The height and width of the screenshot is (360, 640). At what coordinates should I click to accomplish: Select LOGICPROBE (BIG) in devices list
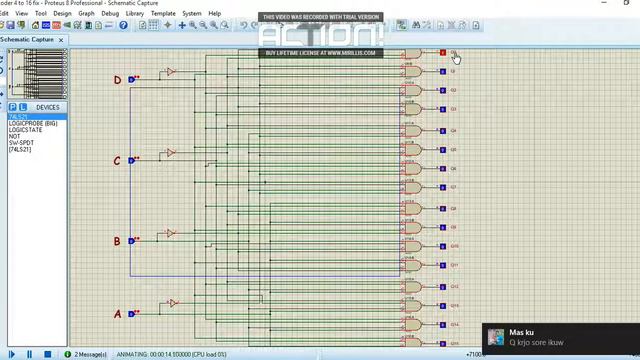33,123
